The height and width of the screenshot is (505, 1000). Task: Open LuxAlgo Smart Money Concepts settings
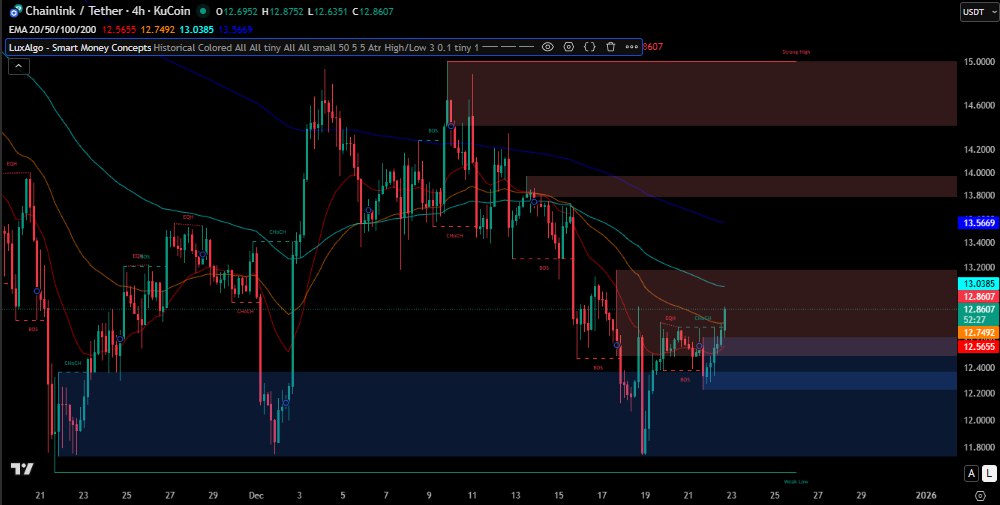pos(569,46)
